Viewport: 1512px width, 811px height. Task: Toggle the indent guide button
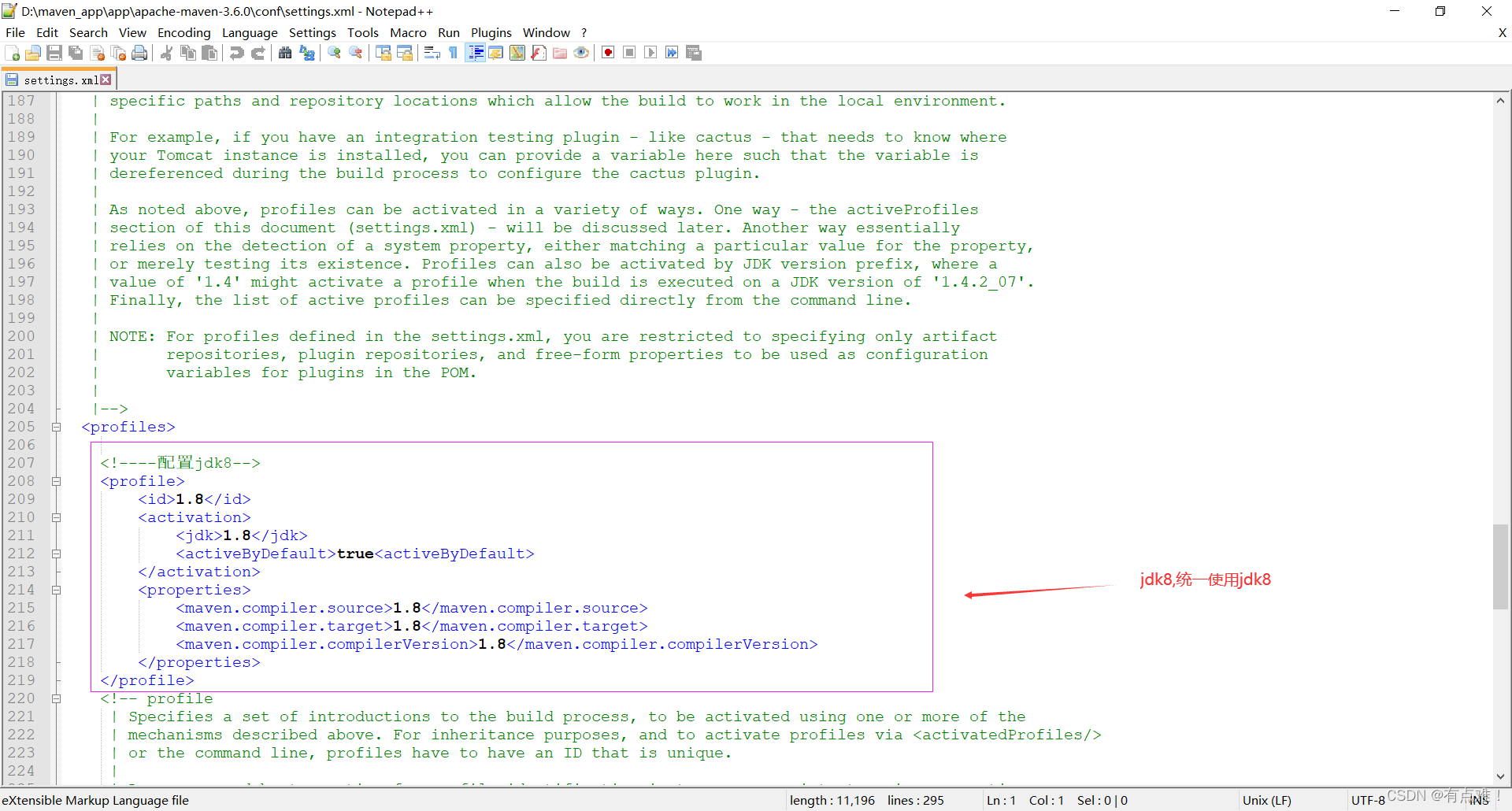476,53
